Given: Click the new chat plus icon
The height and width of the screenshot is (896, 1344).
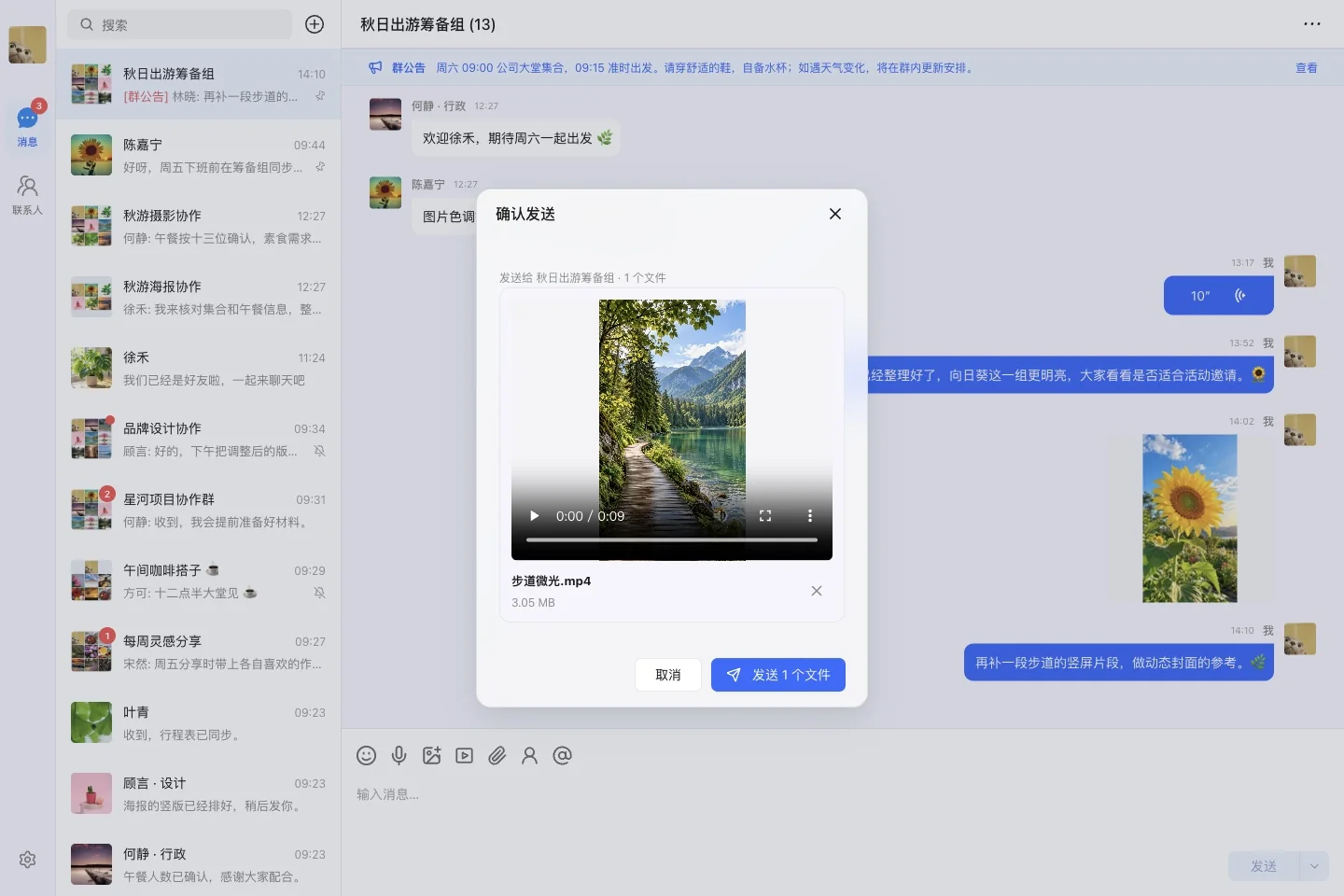Looking at the screenshot, I should click(x=315, y=24).
